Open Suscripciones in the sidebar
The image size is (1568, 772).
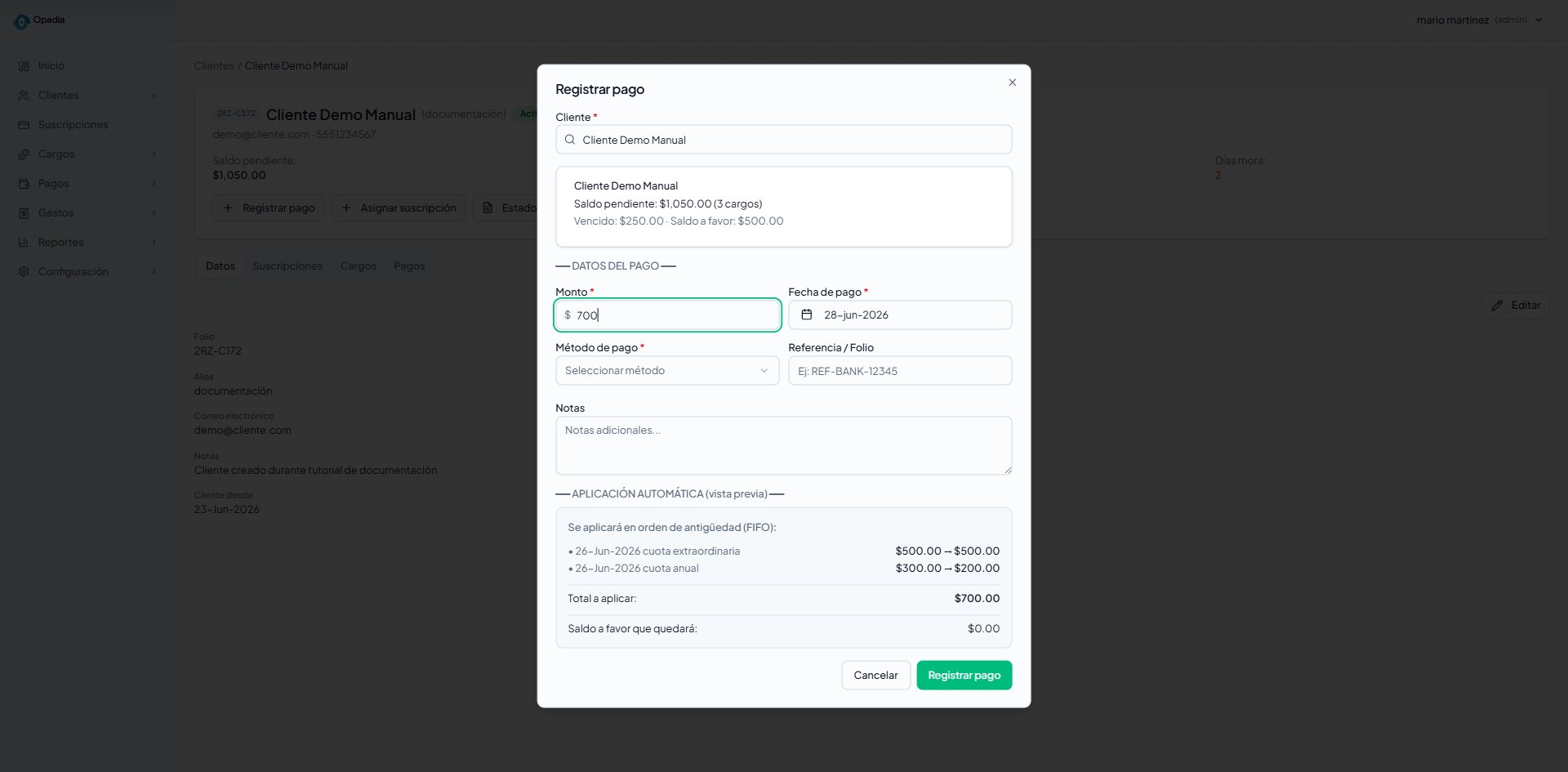pos(73,125)
